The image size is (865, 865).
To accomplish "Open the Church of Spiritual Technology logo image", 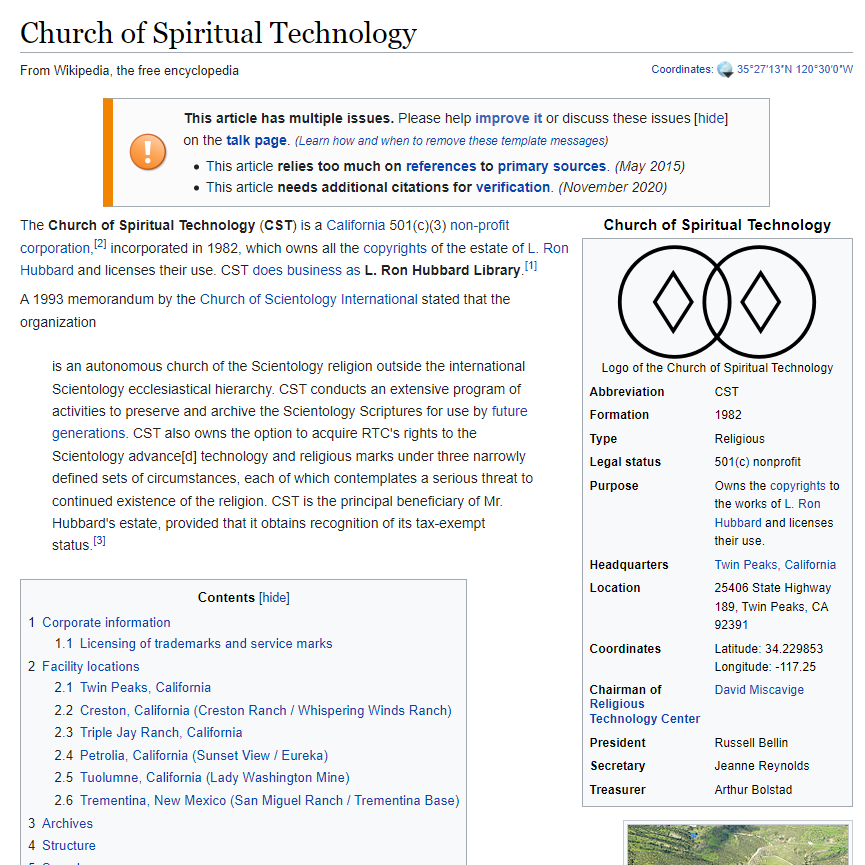I will tap(717, 302).
